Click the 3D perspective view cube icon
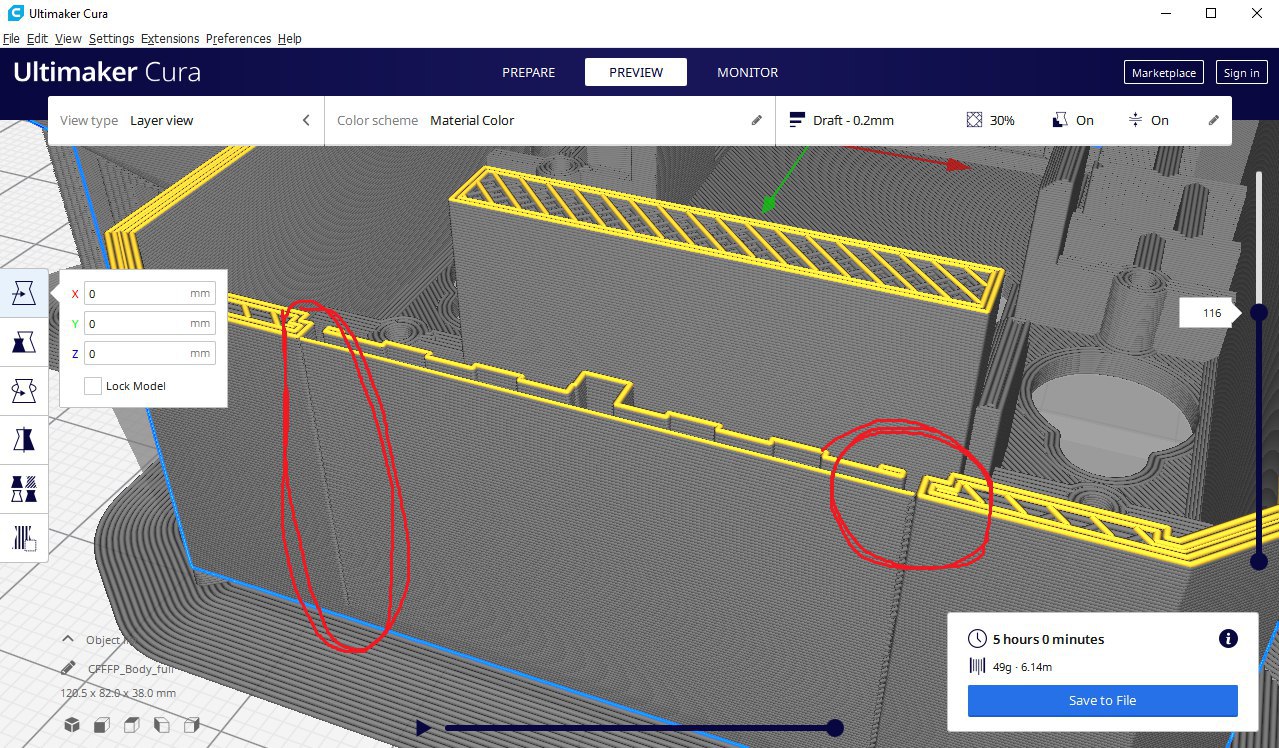Image resolution: width=1279 pixels, height=748 pixels. pos(72,725)
